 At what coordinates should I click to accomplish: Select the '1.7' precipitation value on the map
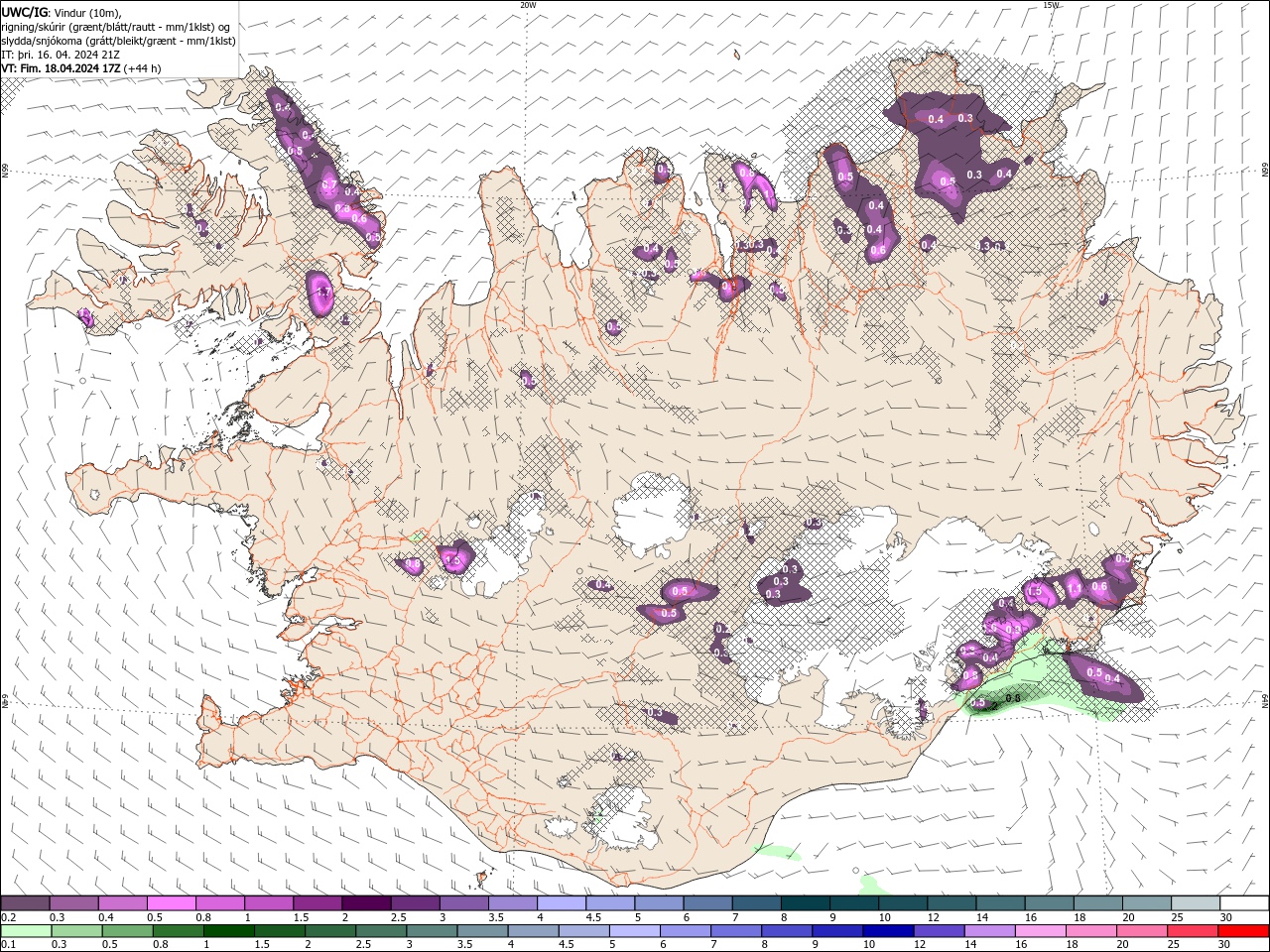[321, 293]
